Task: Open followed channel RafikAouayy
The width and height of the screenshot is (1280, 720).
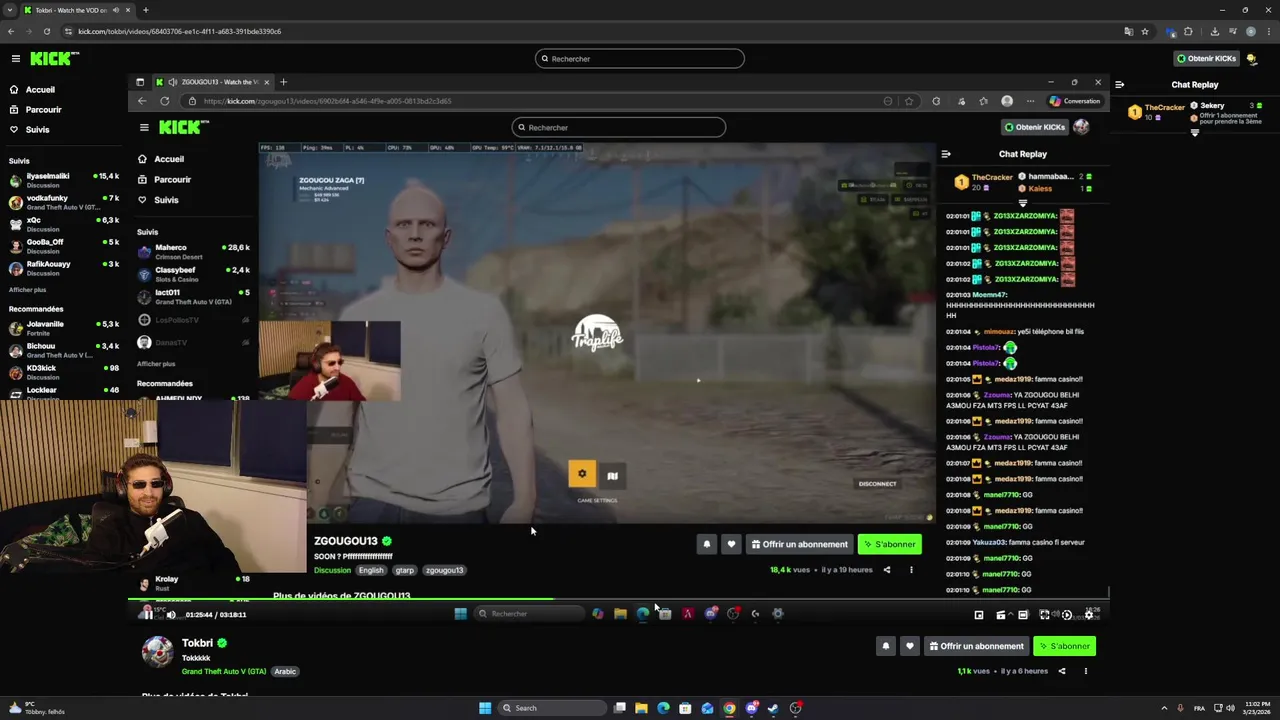Action: pyautogui.click(x=64, y=268)
